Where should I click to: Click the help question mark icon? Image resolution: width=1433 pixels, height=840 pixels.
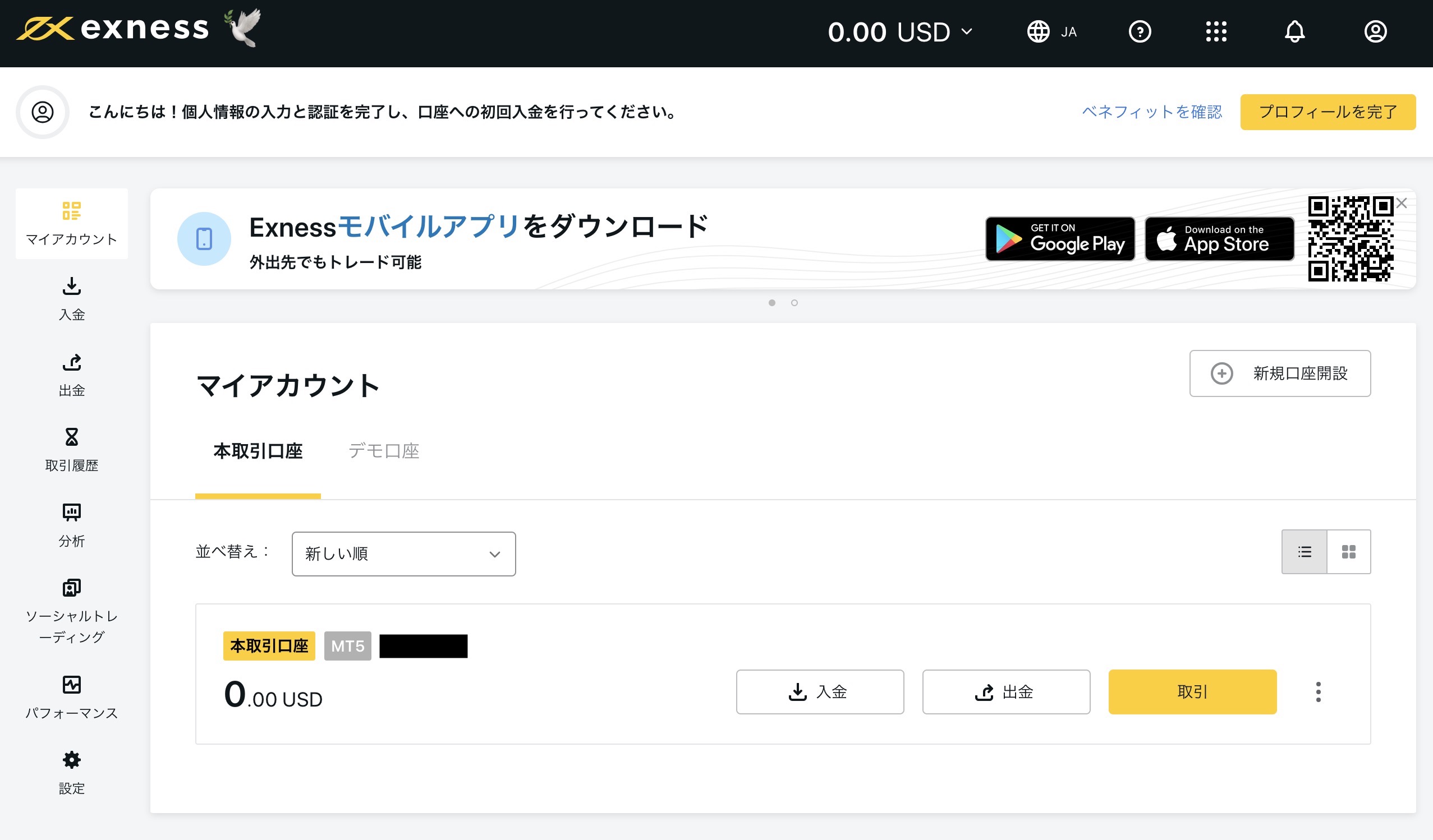[1140, 32]
